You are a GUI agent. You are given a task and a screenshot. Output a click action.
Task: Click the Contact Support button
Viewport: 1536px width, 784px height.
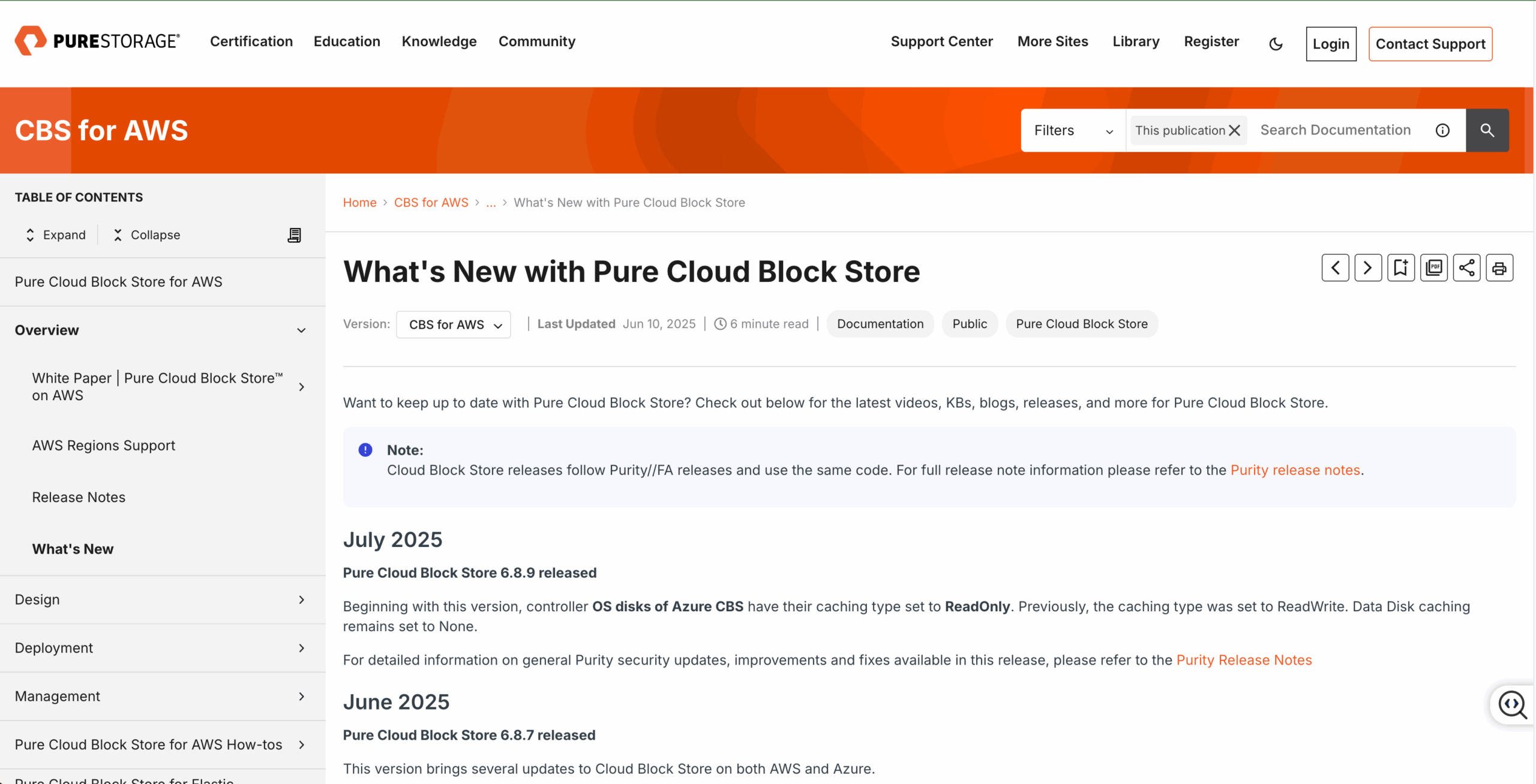(1430, 44)
